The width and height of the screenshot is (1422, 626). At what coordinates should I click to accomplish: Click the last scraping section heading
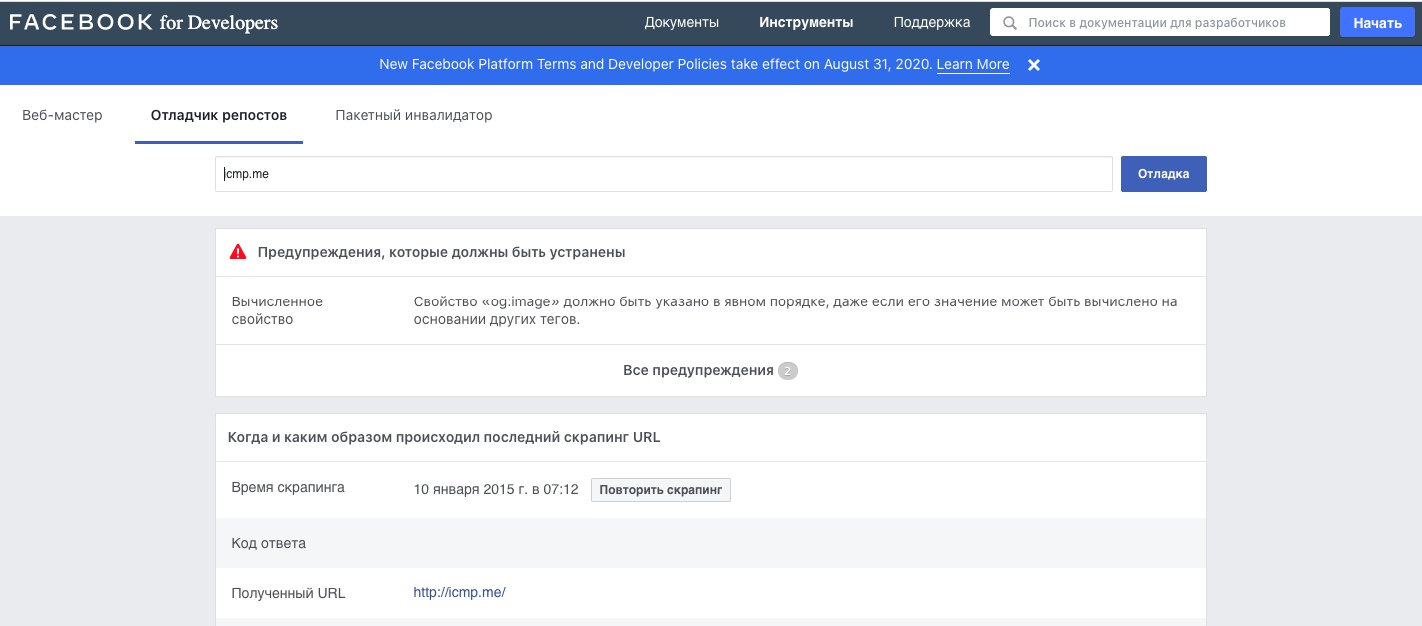[x=444, y=437]
